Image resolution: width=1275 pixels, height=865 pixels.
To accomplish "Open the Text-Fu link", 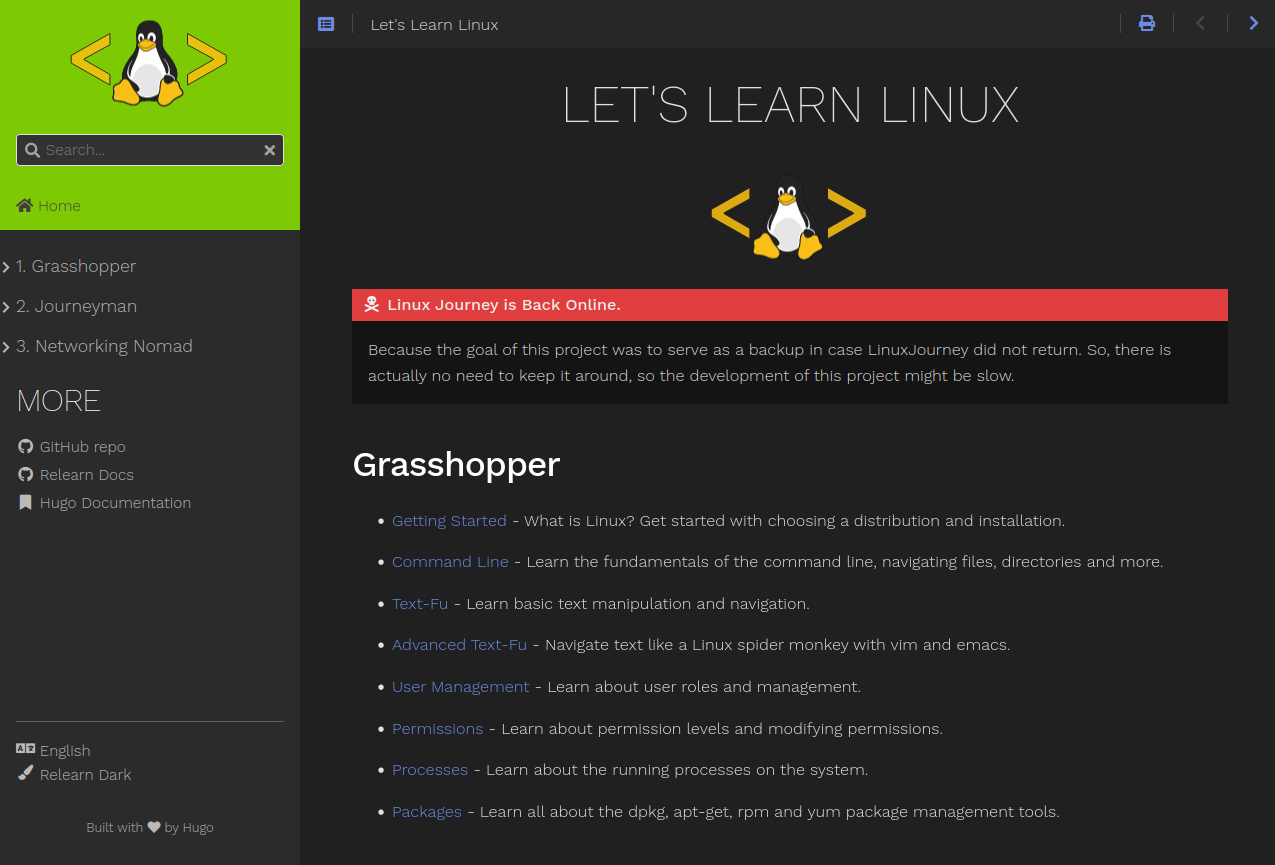I will [420, 603].
